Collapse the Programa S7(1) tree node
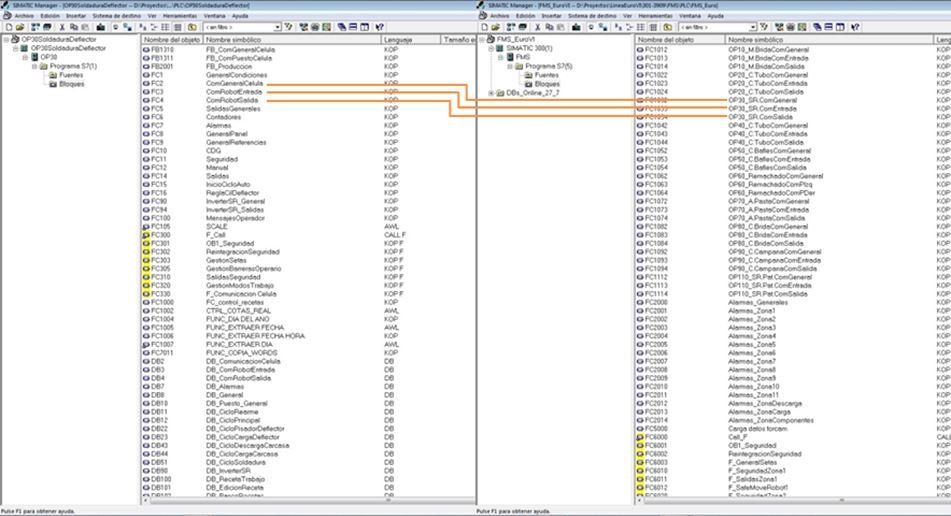 pyautogui.click(x=34, y=66)
